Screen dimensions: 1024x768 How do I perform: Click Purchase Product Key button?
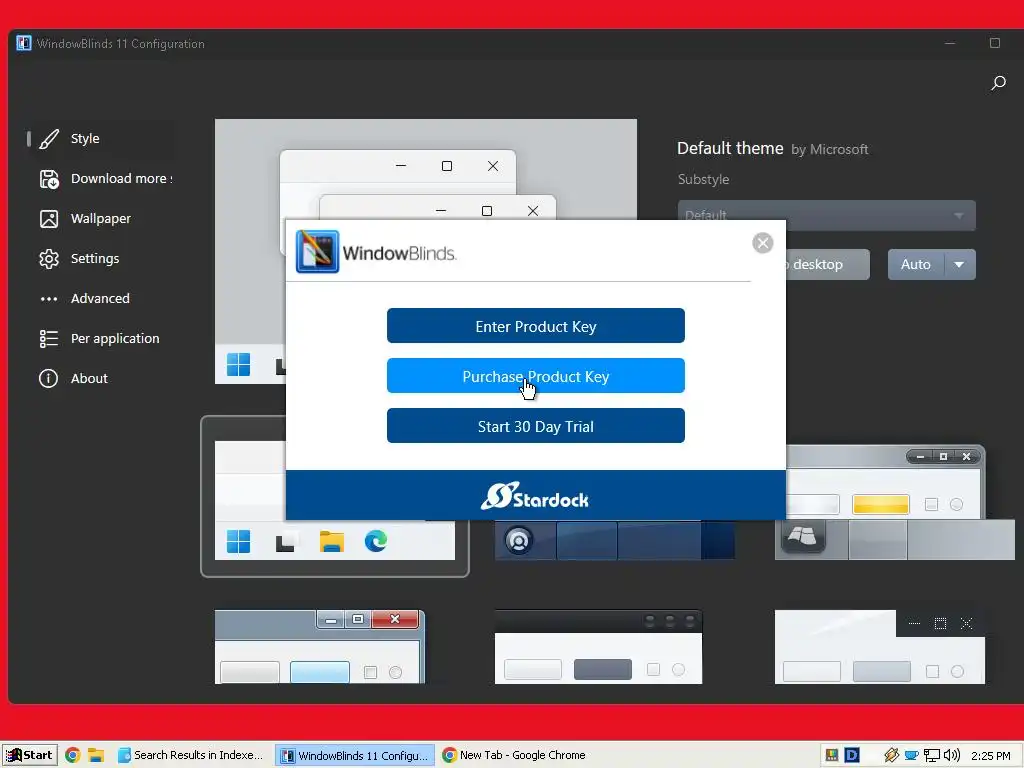(x=536, y=376)
